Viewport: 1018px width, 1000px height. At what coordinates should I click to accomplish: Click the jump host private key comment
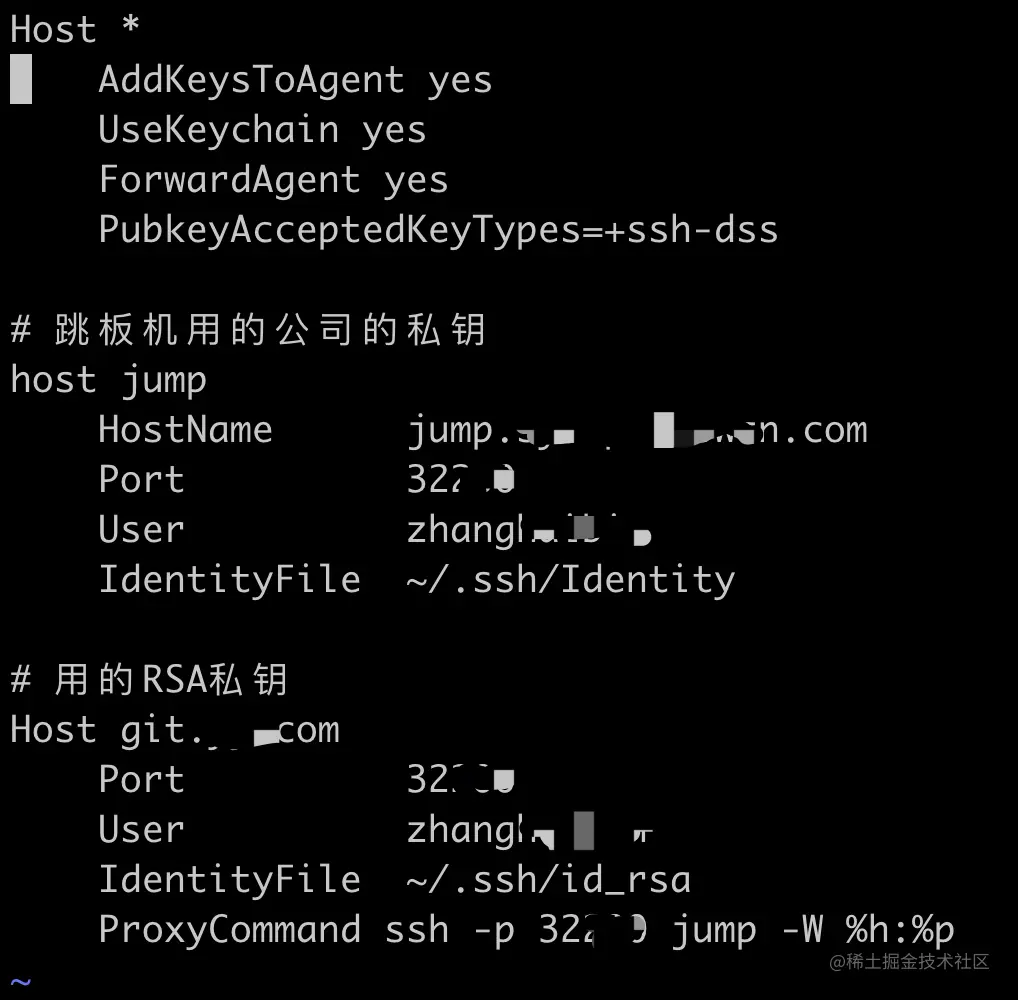pos(247,330)
